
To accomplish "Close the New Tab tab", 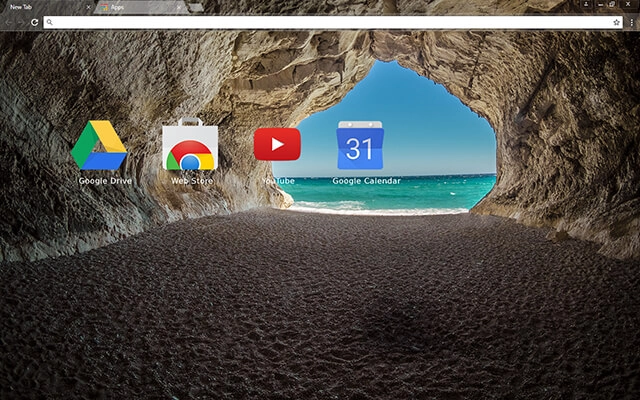I will [88, 7].
